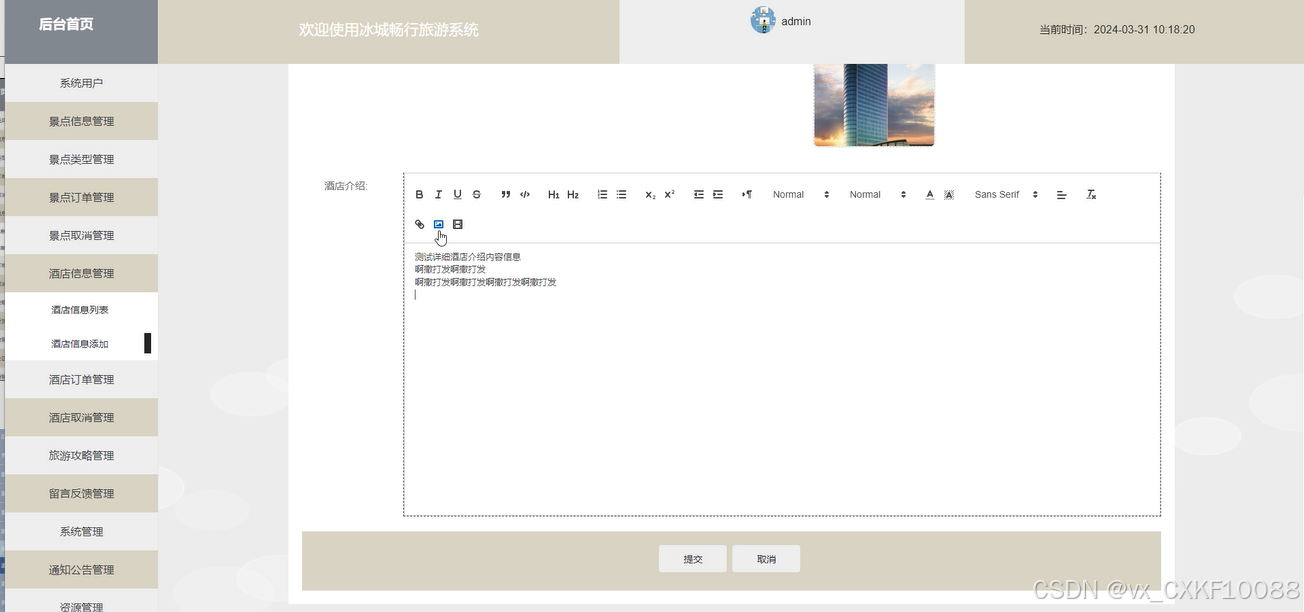The image size is (1304, 612).
Task: Collapse 酒店信息管理 menu
Action: pyautogui.click(x=81, y=273)
